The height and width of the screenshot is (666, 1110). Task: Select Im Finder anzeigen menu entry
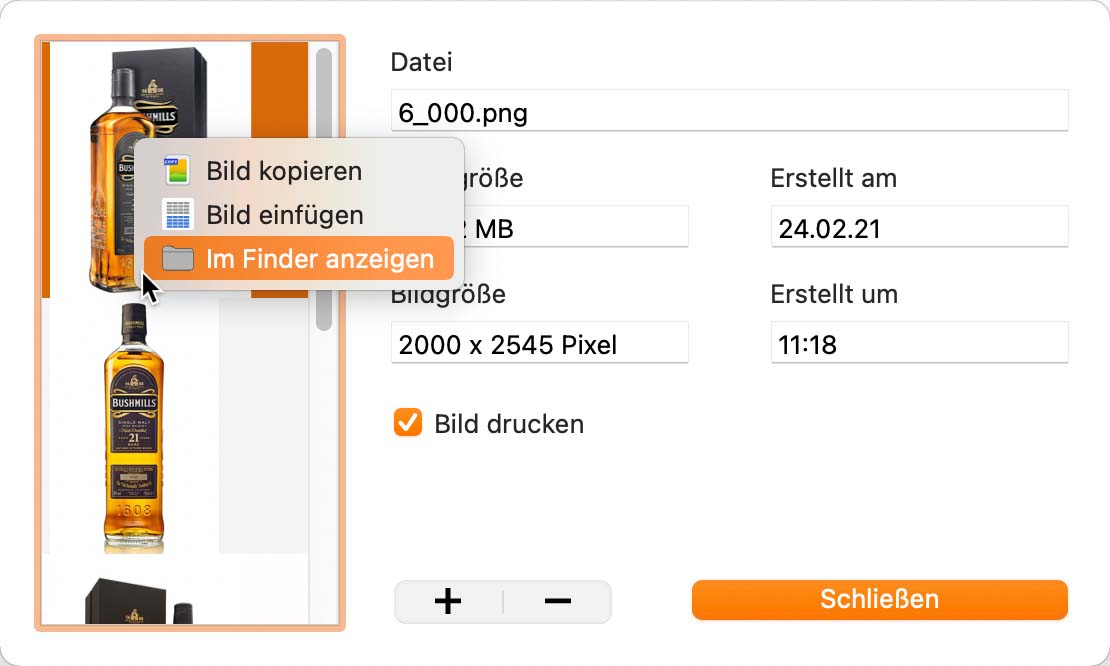point(299,258)
